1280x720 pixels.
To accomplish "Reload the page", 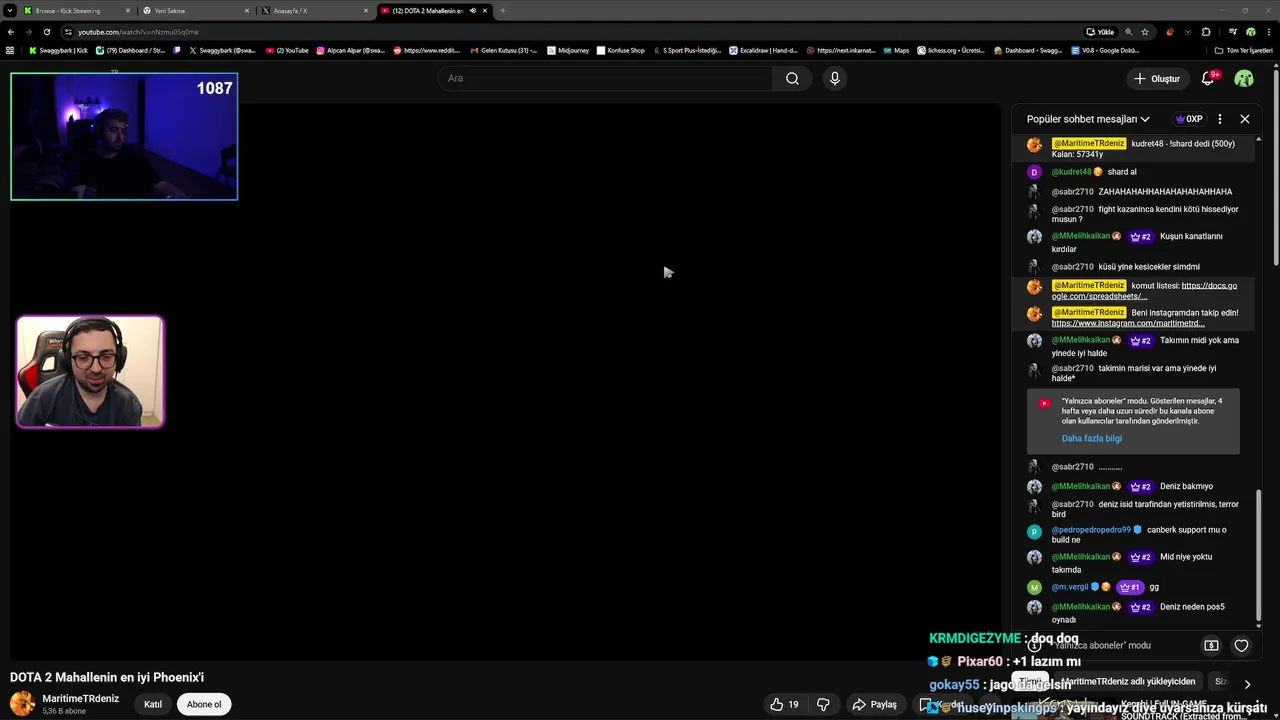I will tap(46, 32).
